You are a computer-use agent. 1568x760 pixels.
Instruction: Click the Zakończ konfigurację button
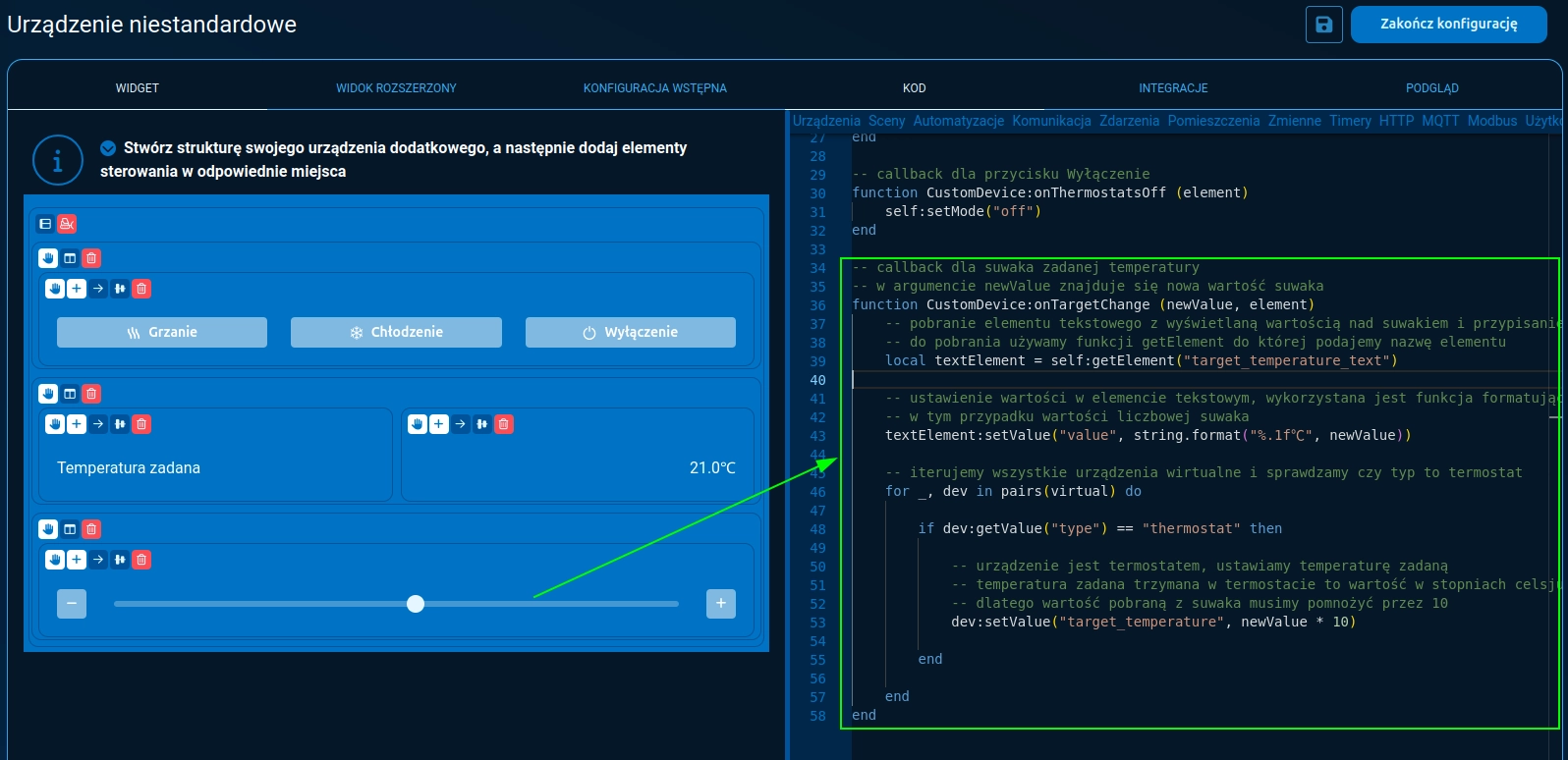tap(1448, 25)
